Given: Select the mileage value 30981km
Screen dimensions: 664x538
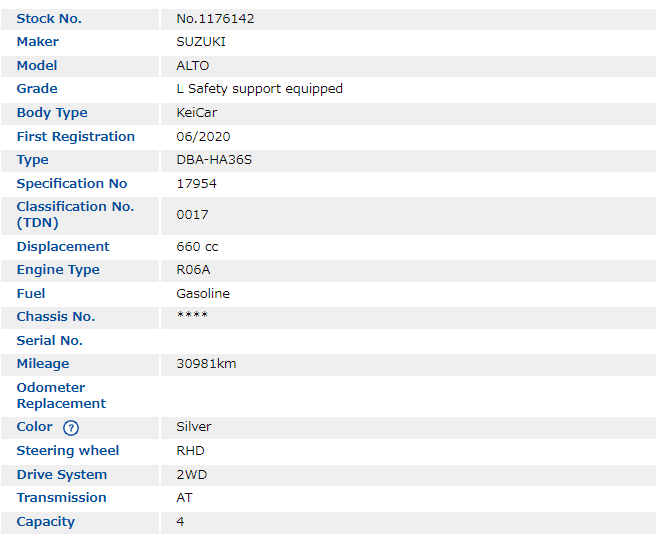Looking at the screenshot, I should 206,364.
